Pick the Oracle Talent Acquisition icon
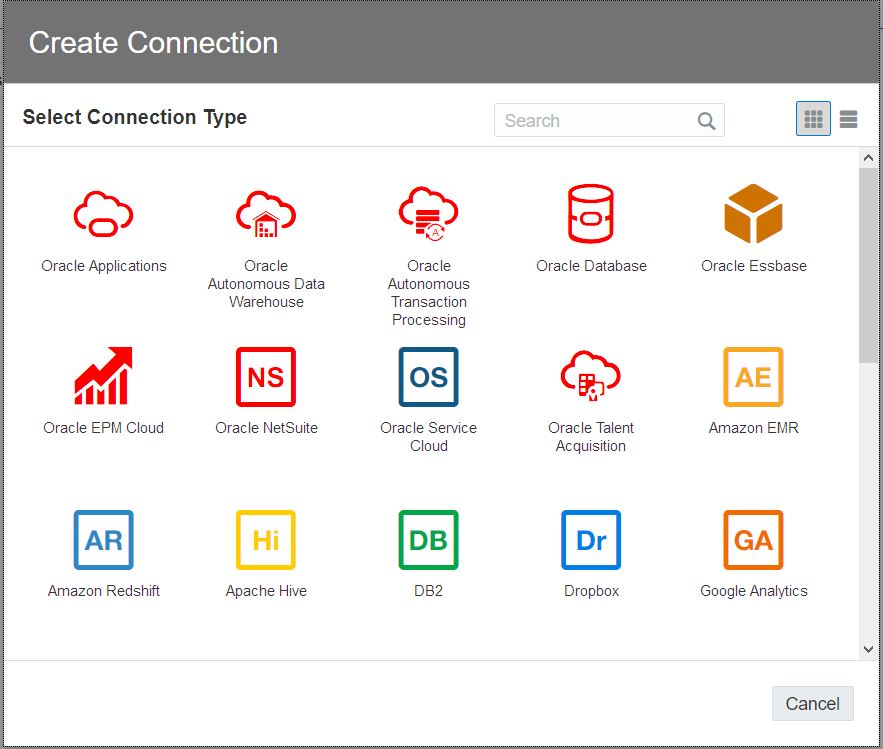This screenshot has width=883, height=749. 590,376
